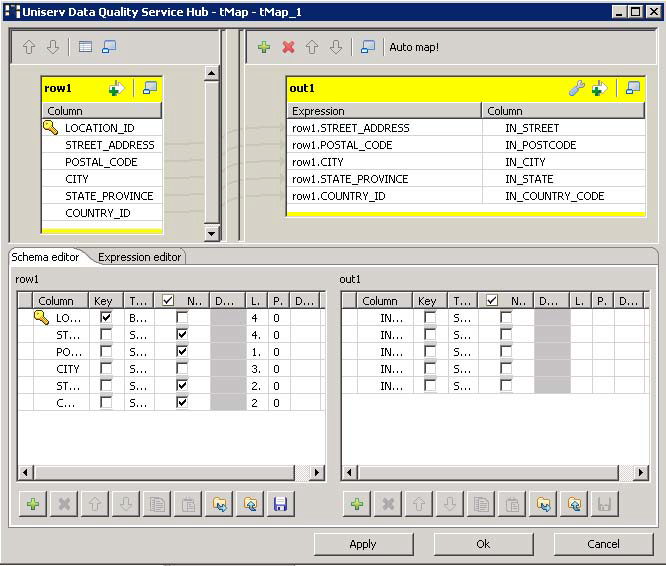Select the Schema editor tab
This screenshot has width=666, height=566.
pyautogui.click(x=46, y=257)
